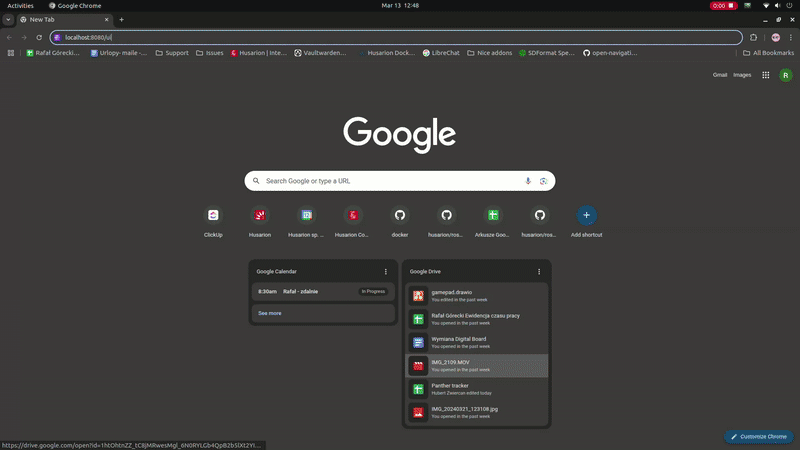This screenshot has height=450, width=800.
Task: Click the Customize Chrome button
Action: pos(759,437)
